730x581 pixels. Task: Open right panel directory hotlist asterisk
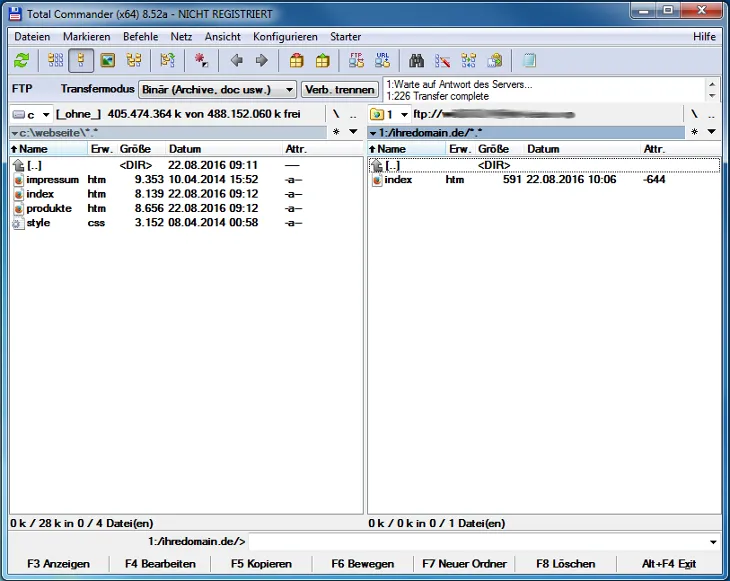pyautogui.click(x=694, y=132)
